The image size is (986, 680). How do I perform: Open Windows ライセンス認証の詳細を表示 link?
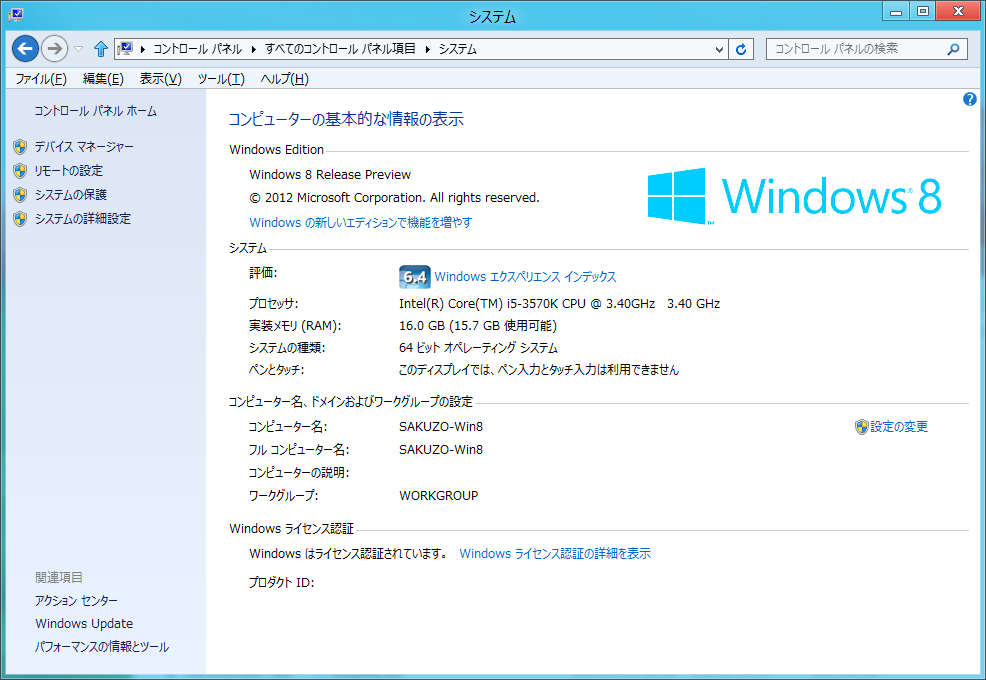(x=555, y=554)
